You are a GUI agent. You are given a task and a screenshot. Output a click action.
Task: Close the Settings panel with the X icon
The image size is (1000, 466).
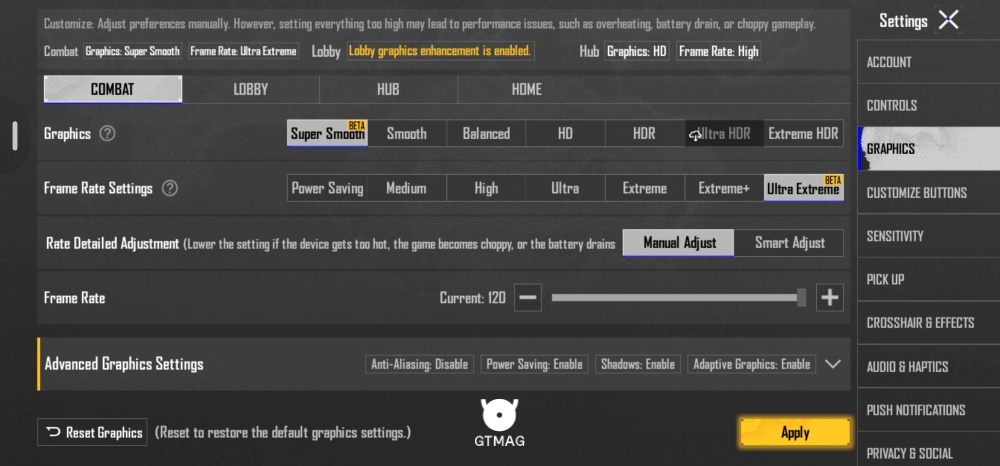948,20
